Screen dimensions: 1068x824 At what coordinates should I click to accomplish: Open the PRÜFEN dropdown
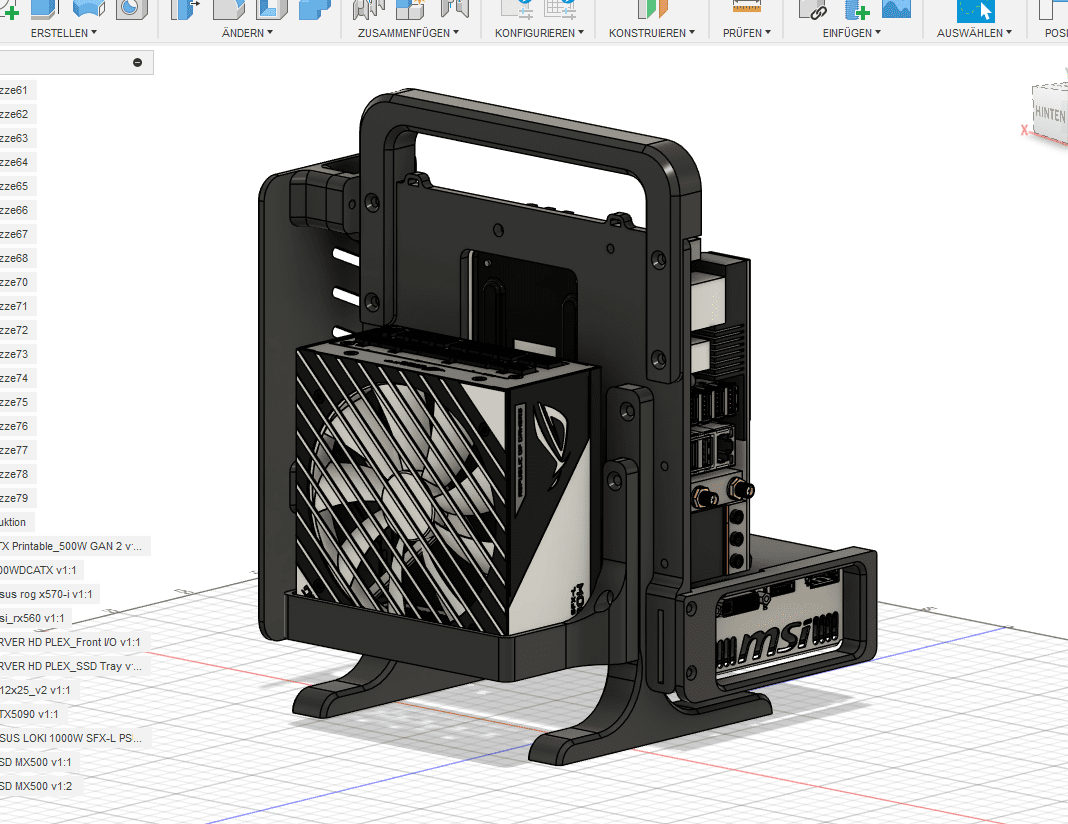(x=747, y=33)
